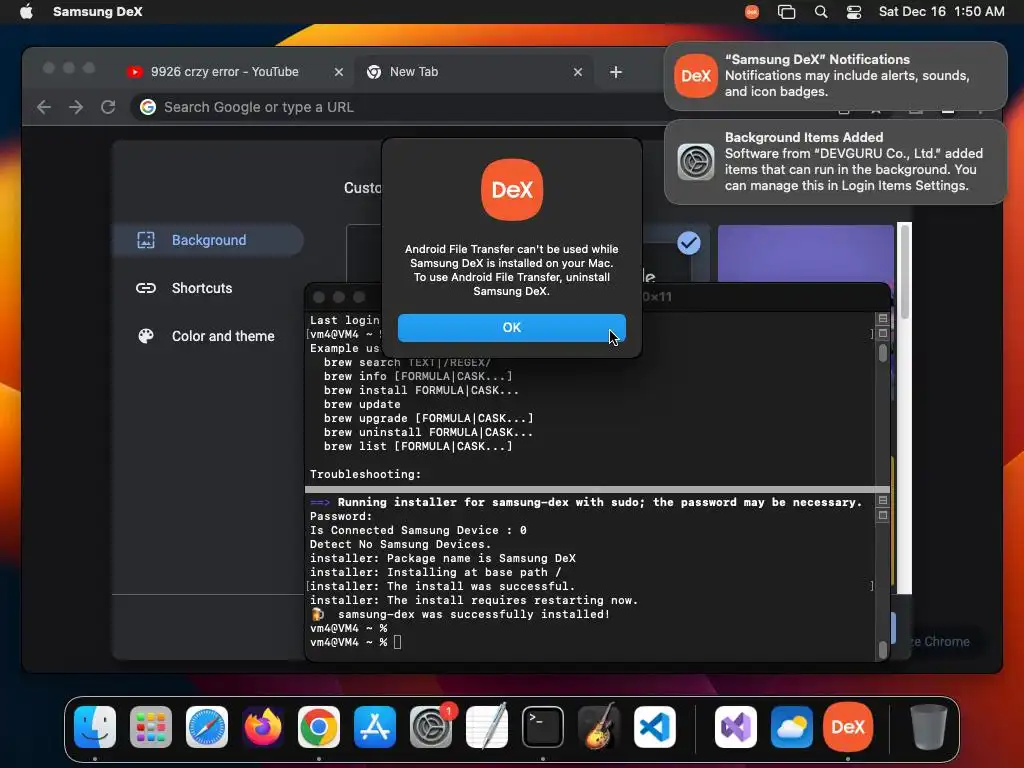Click OK in the Samsung DeX dialog
The height and width of the screenshot is (768, 1024).
pyautogui.click(x=511, y=327)
